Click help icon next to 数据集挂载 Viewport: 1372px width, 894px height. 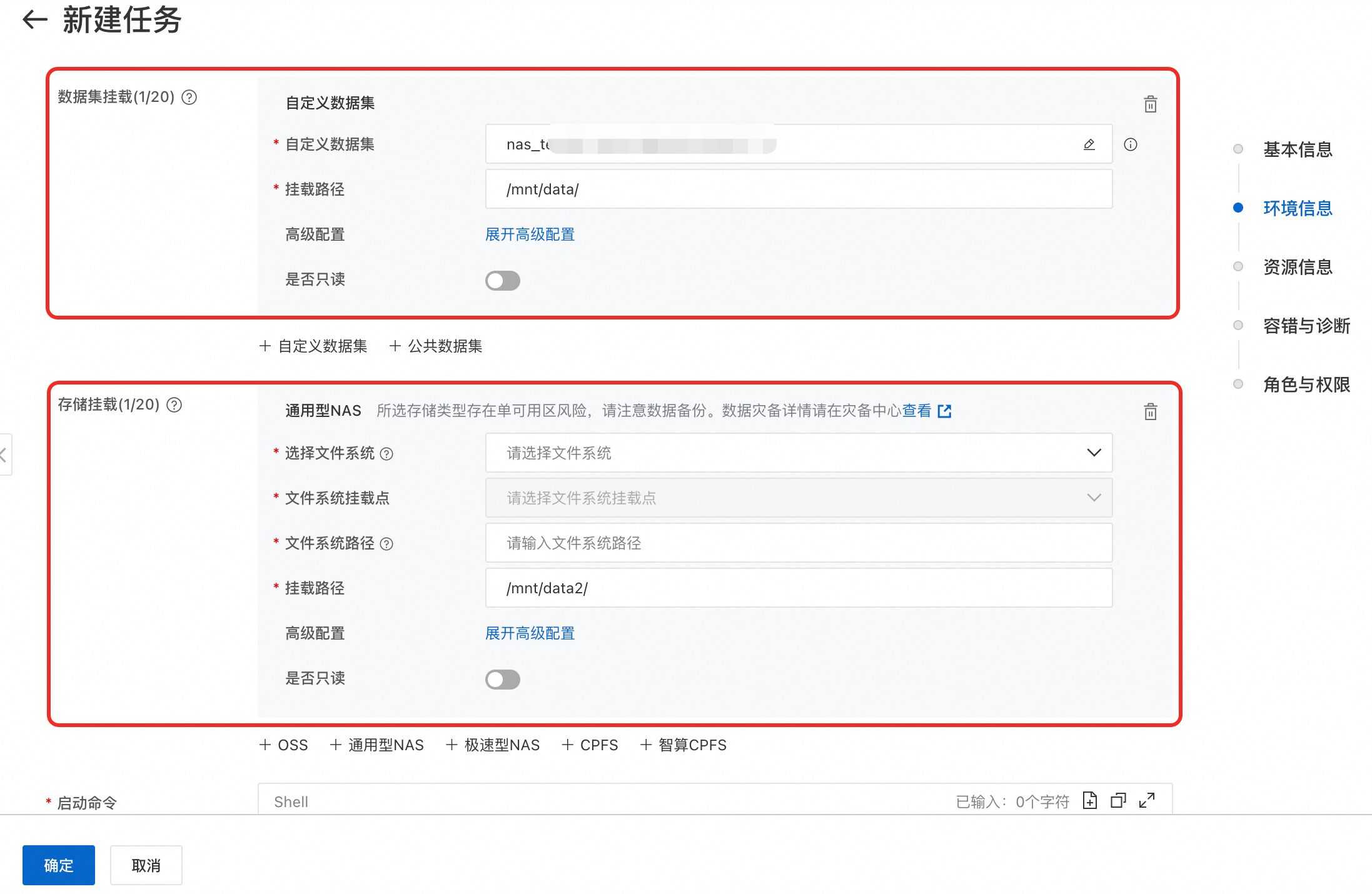click(x=189, y=98)
